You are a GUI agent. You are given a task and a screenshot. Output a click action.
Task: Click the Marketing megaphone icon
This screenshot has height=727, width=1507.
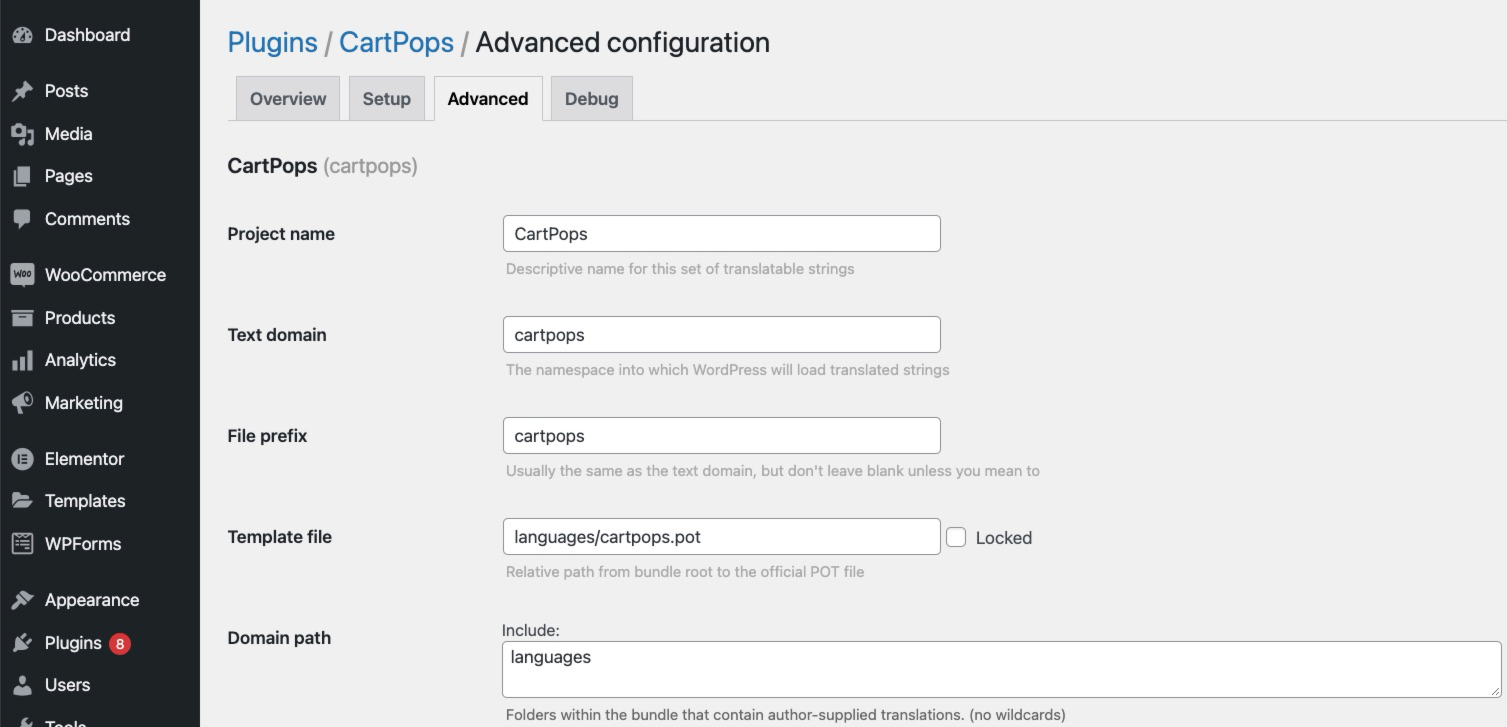(x=21, y=402)
